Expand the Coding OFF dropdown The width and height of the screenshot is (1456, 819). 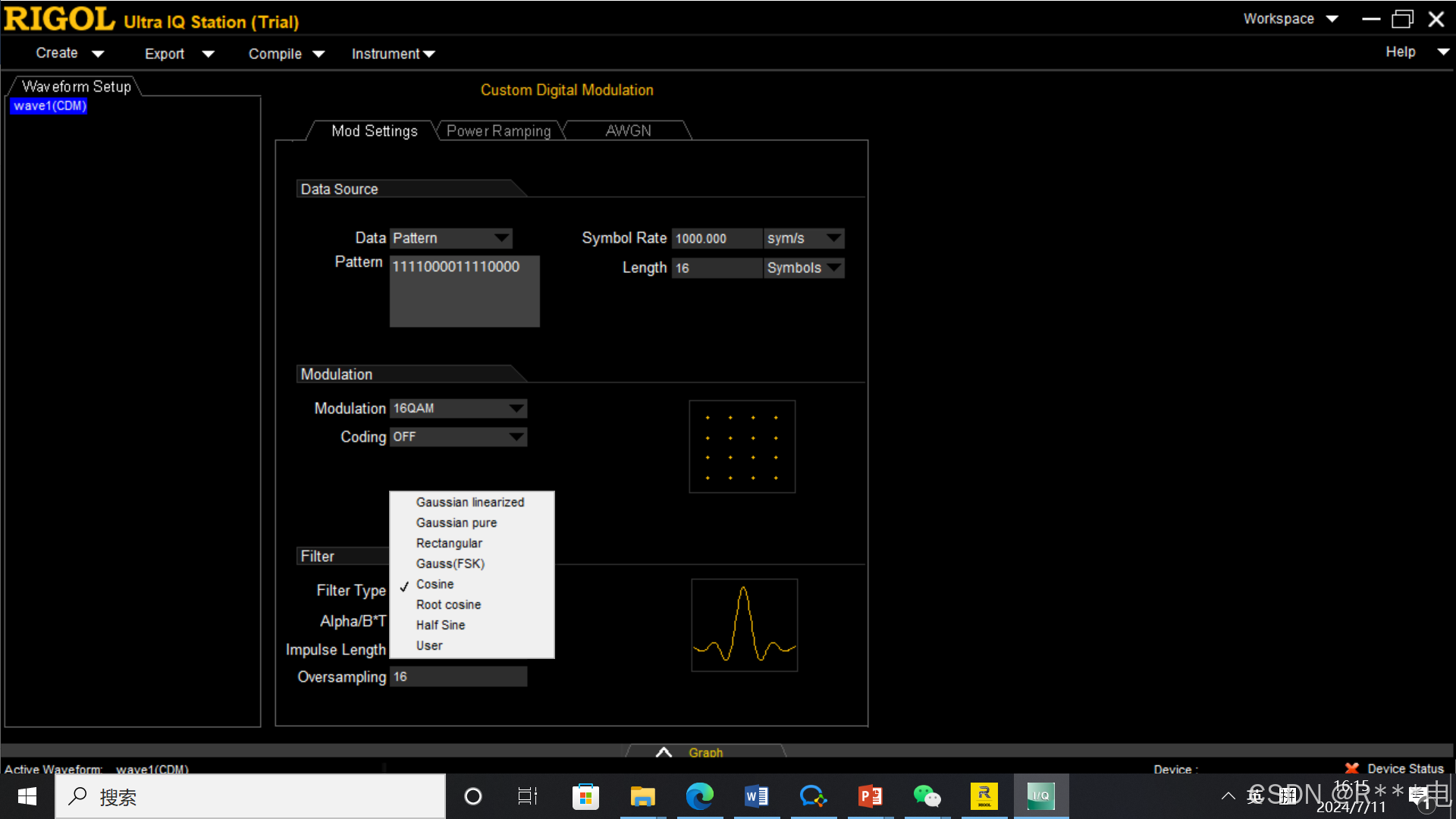pos(458,437)
